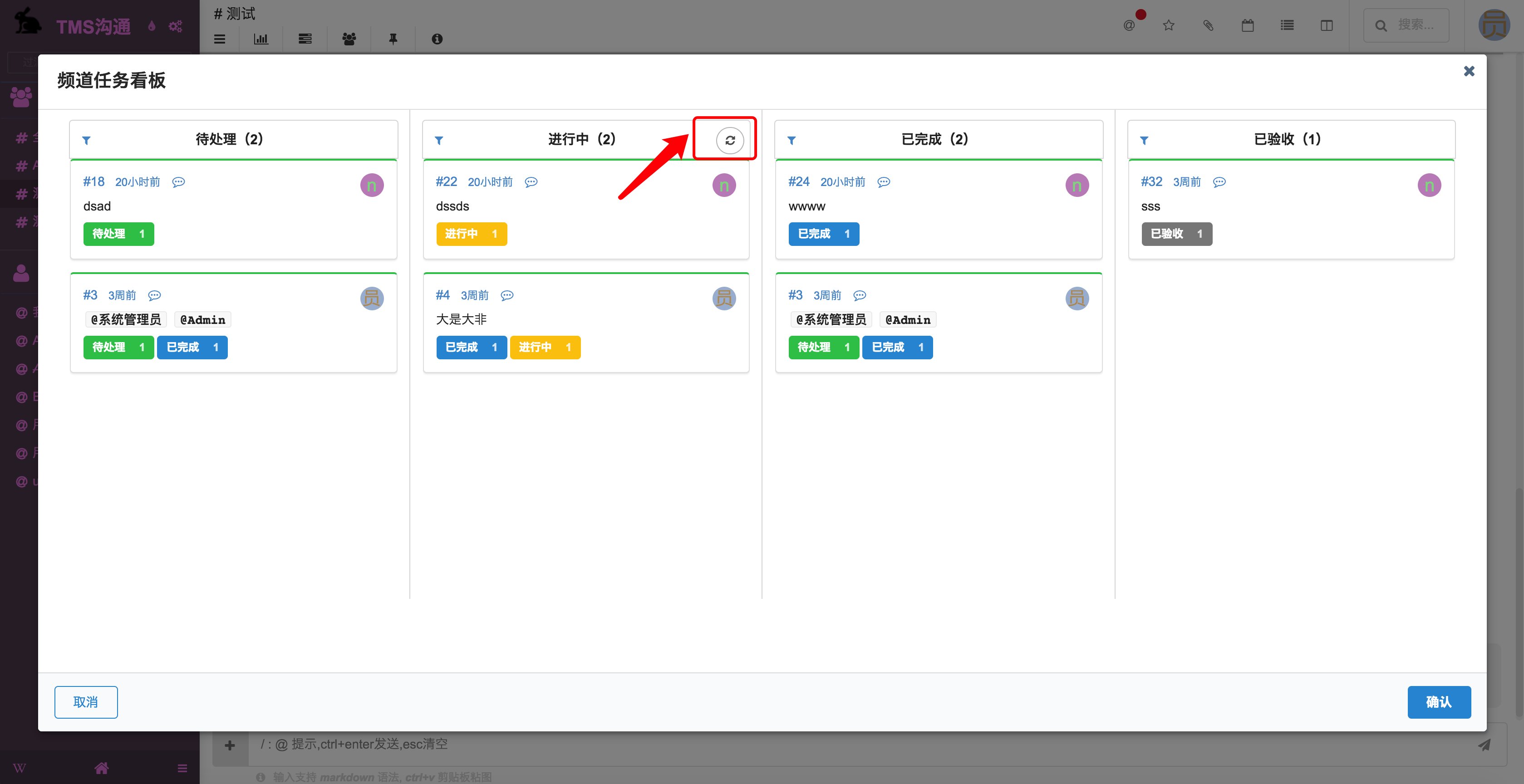Click the 确认 button
This screenshot has width=1524, height=784.
1439,702
